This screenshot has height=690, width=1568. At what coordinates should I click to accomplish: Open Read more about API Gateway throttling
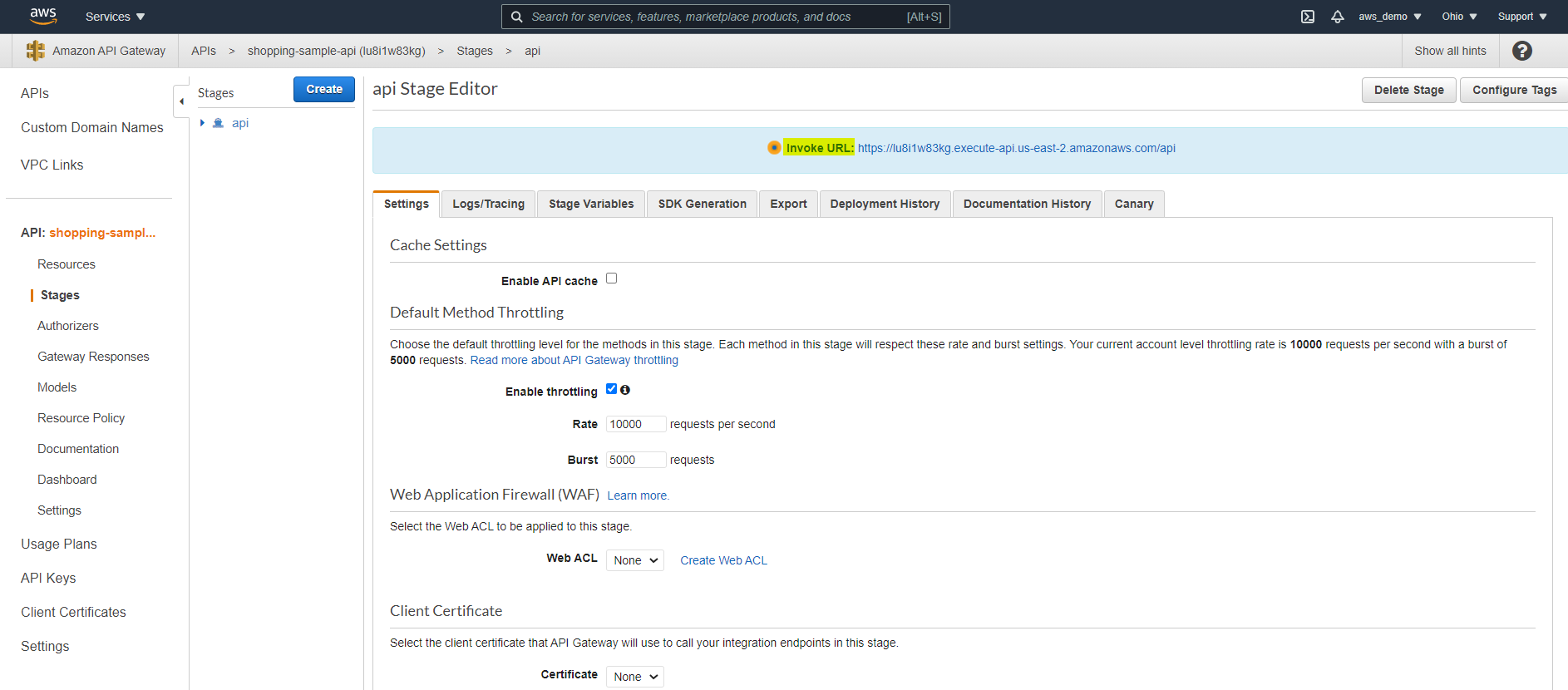(x=574, y=360)
